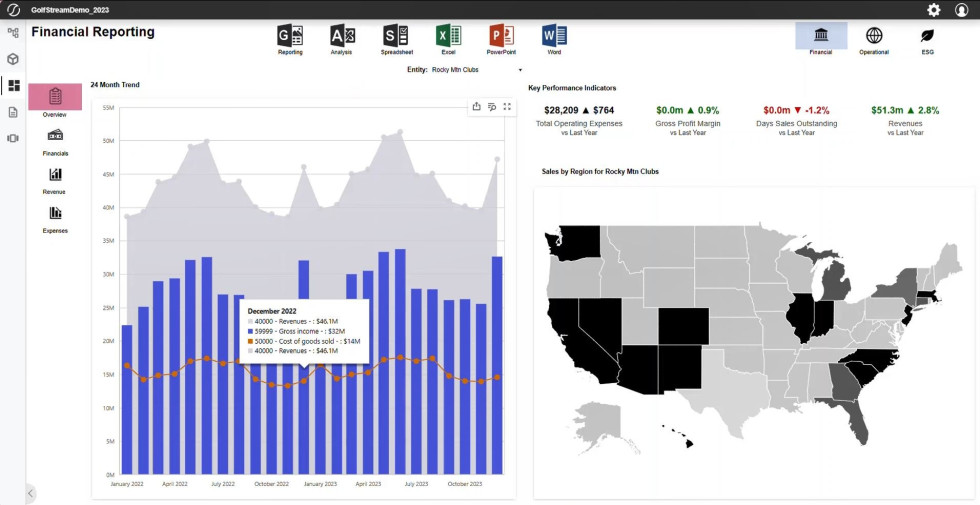Switch to the ESG tab

pos(927,37)
